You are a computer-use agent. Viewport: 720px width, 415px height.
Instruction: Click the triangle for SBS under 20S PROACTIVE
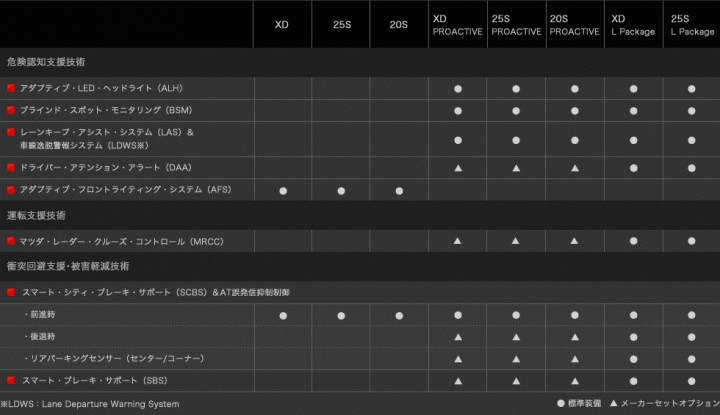[574, 381]
